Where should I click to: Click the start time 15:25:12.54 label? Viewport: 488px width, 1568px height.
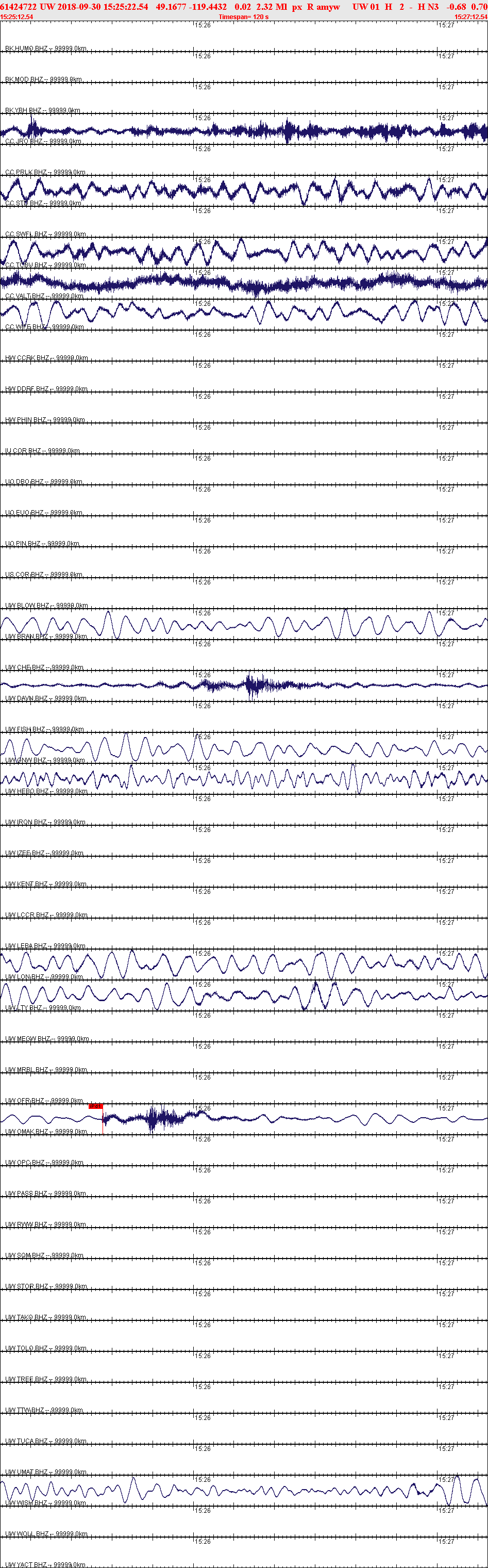pyautogui.click(x=17, y=17)
